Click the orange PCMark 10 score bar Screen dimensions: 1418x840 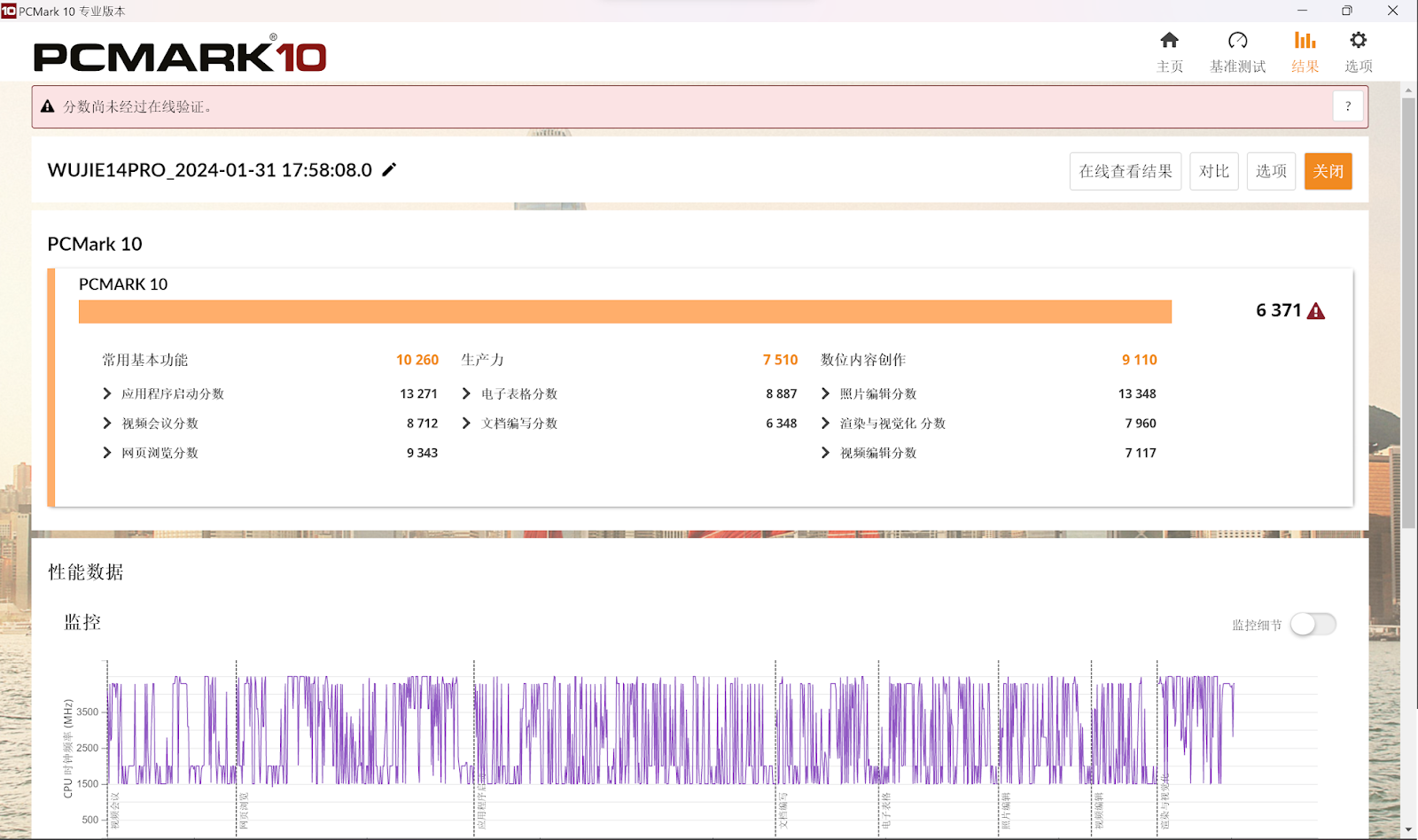pyautogui.click(x=625, y=312)
